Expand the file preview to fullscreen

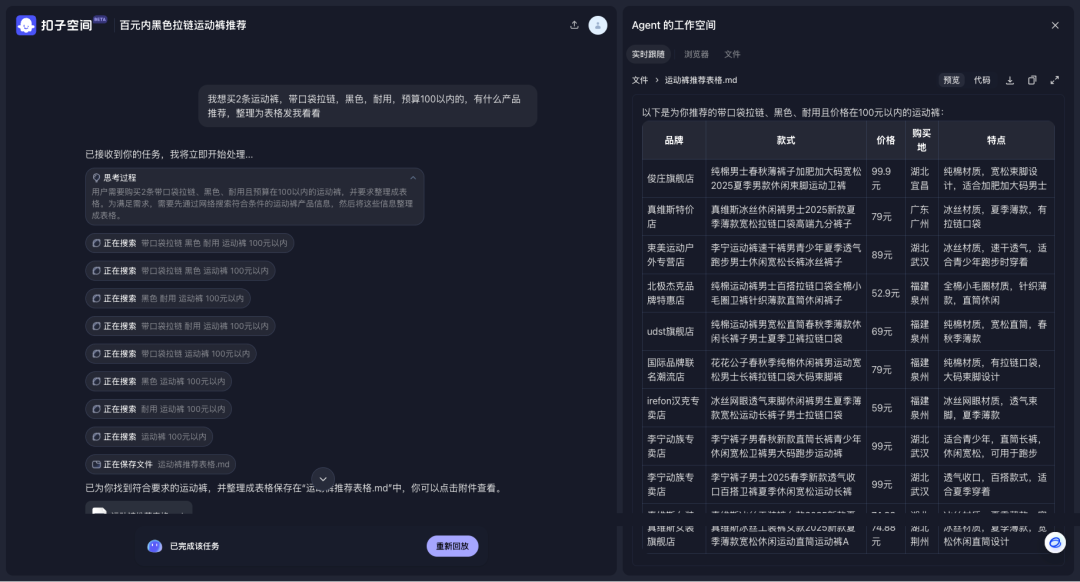[x=1056, y=81]
